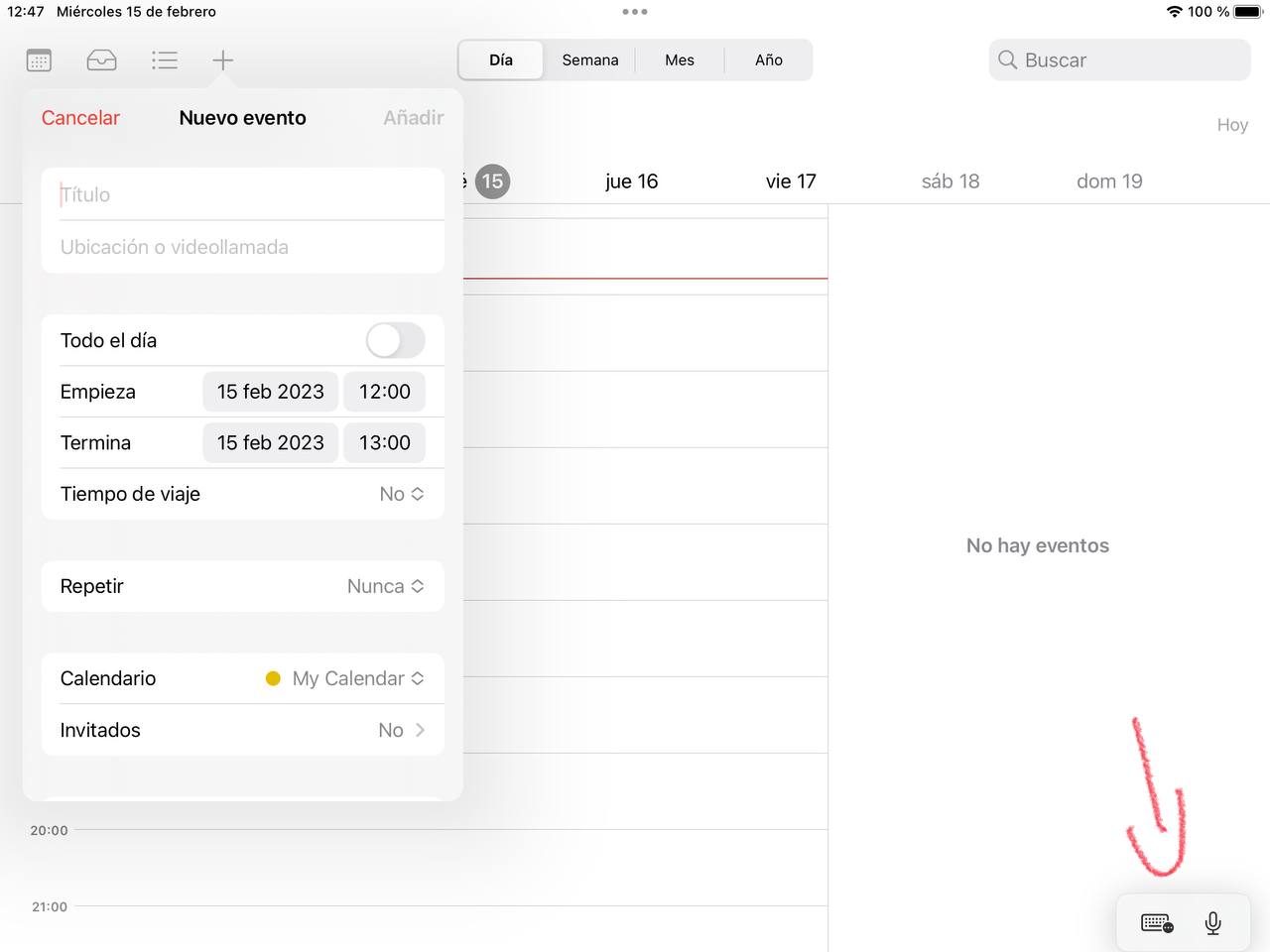Image resolution: width=1270 pixels, height=952 pixels.
Task: Open the mini calendar view icon
Action: [x=39, y=59]
